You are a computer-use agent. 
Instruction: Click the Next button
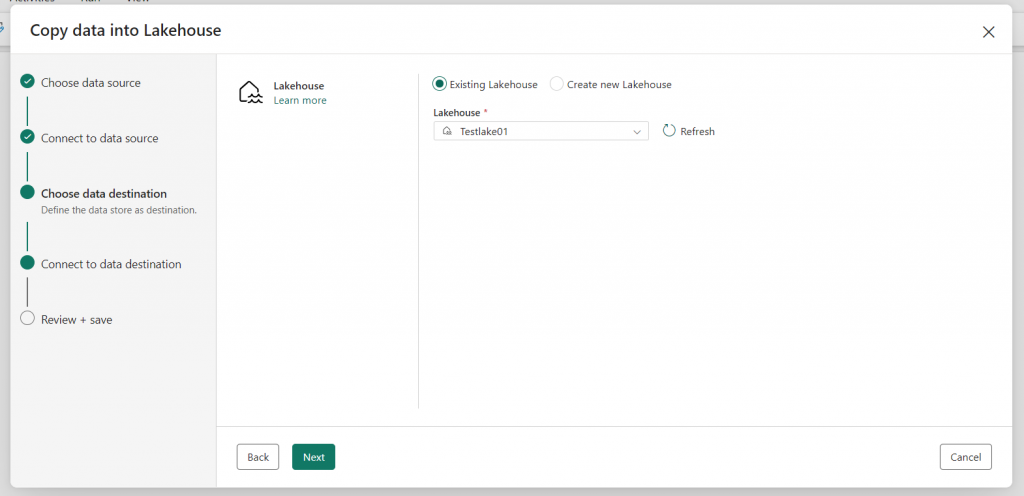[x=313, y=457]
